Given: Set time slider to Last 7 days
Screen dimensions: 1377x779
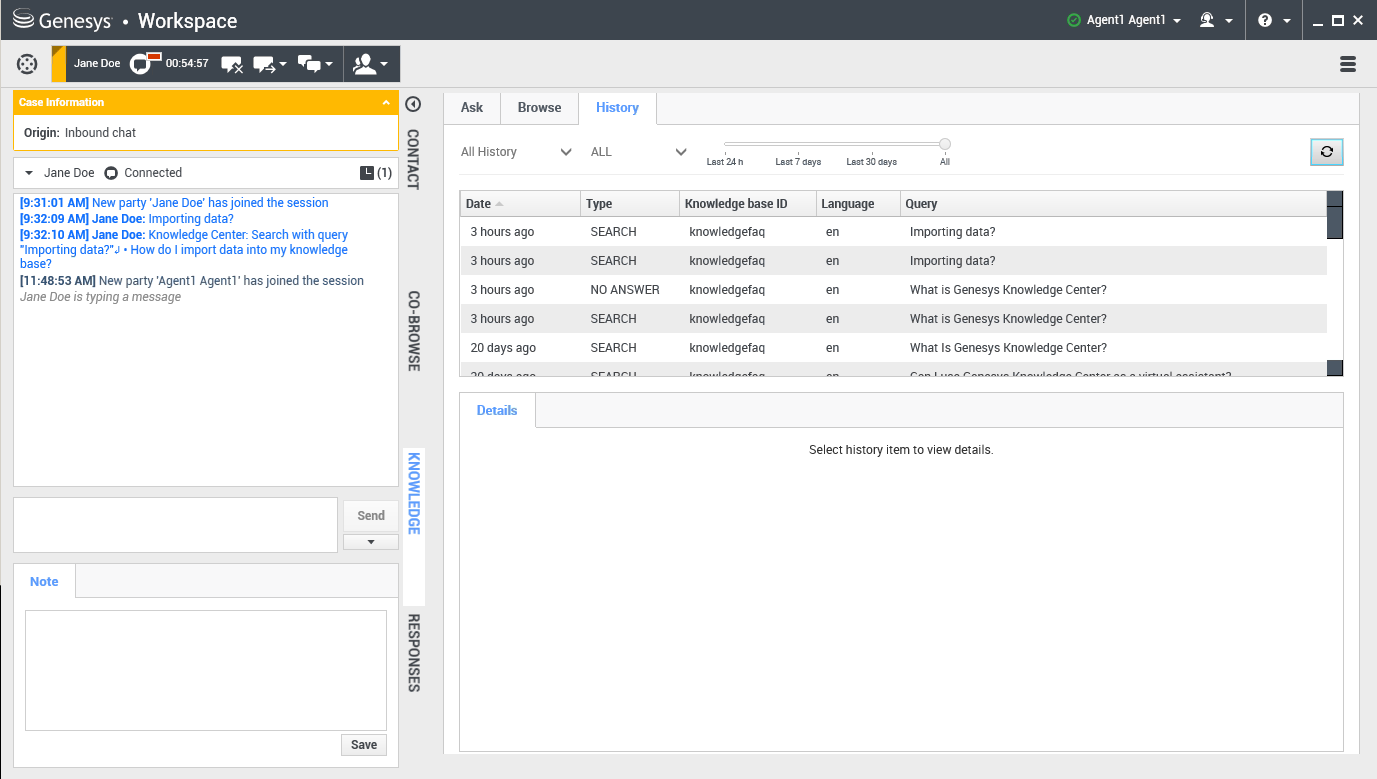Looking at the screenshot, I should click(x=798, y=144).
